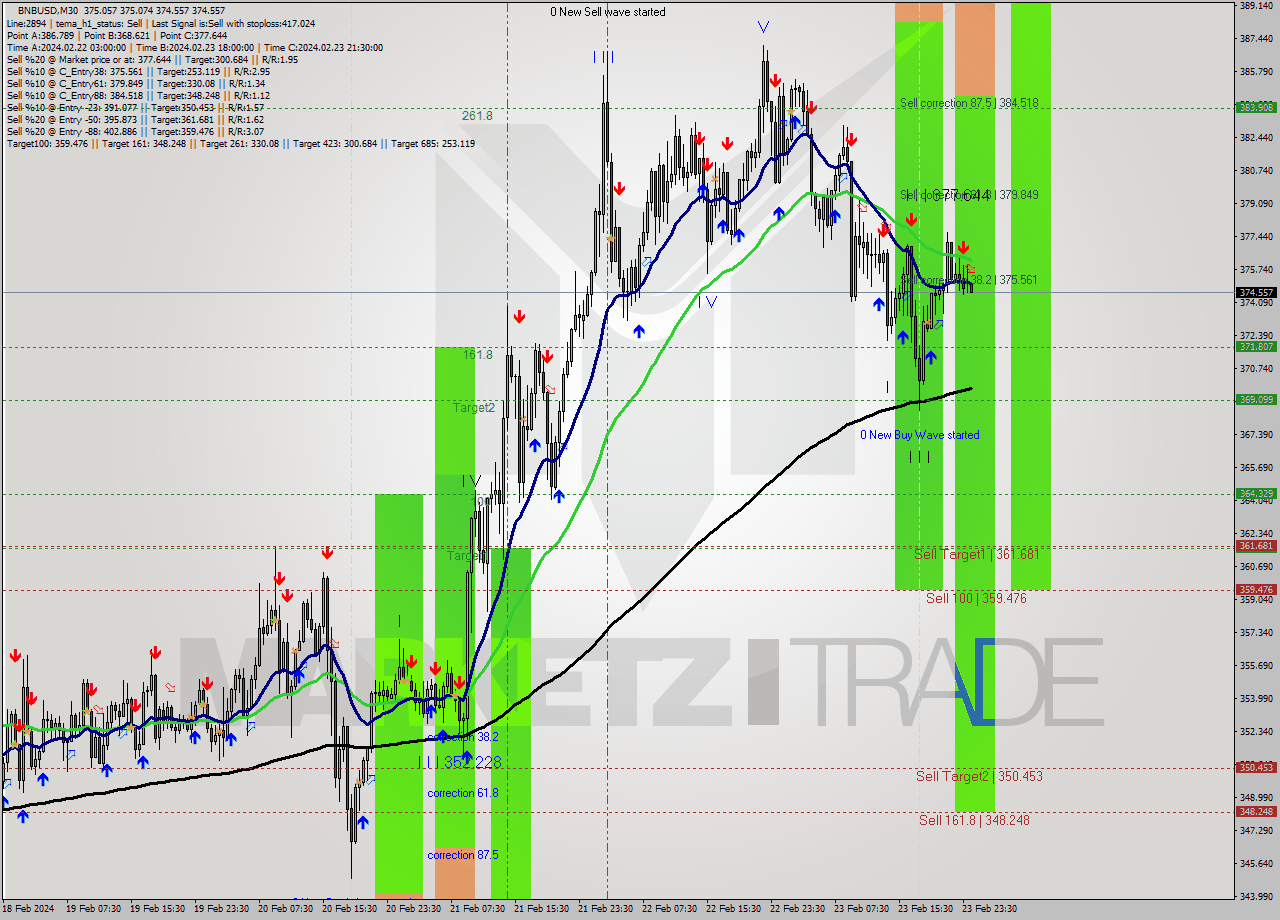Viewport: 1280px width, 920px height.
Task: Click the BNBUSD,M30 symbol title text
Action: tap(48, 11)
